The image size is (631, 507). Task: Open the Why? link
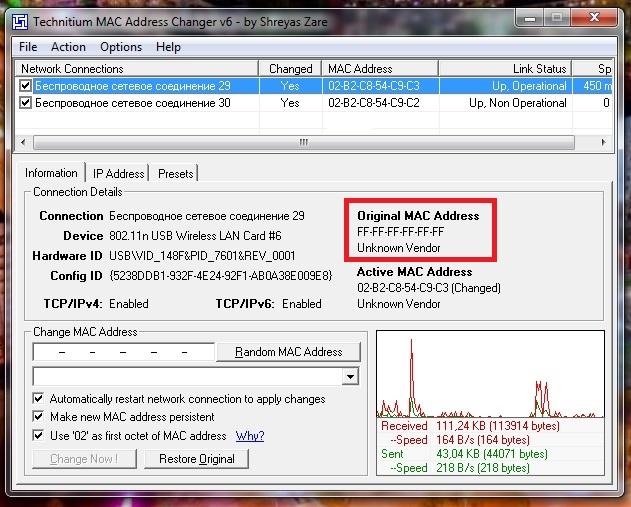click(250, 436)
